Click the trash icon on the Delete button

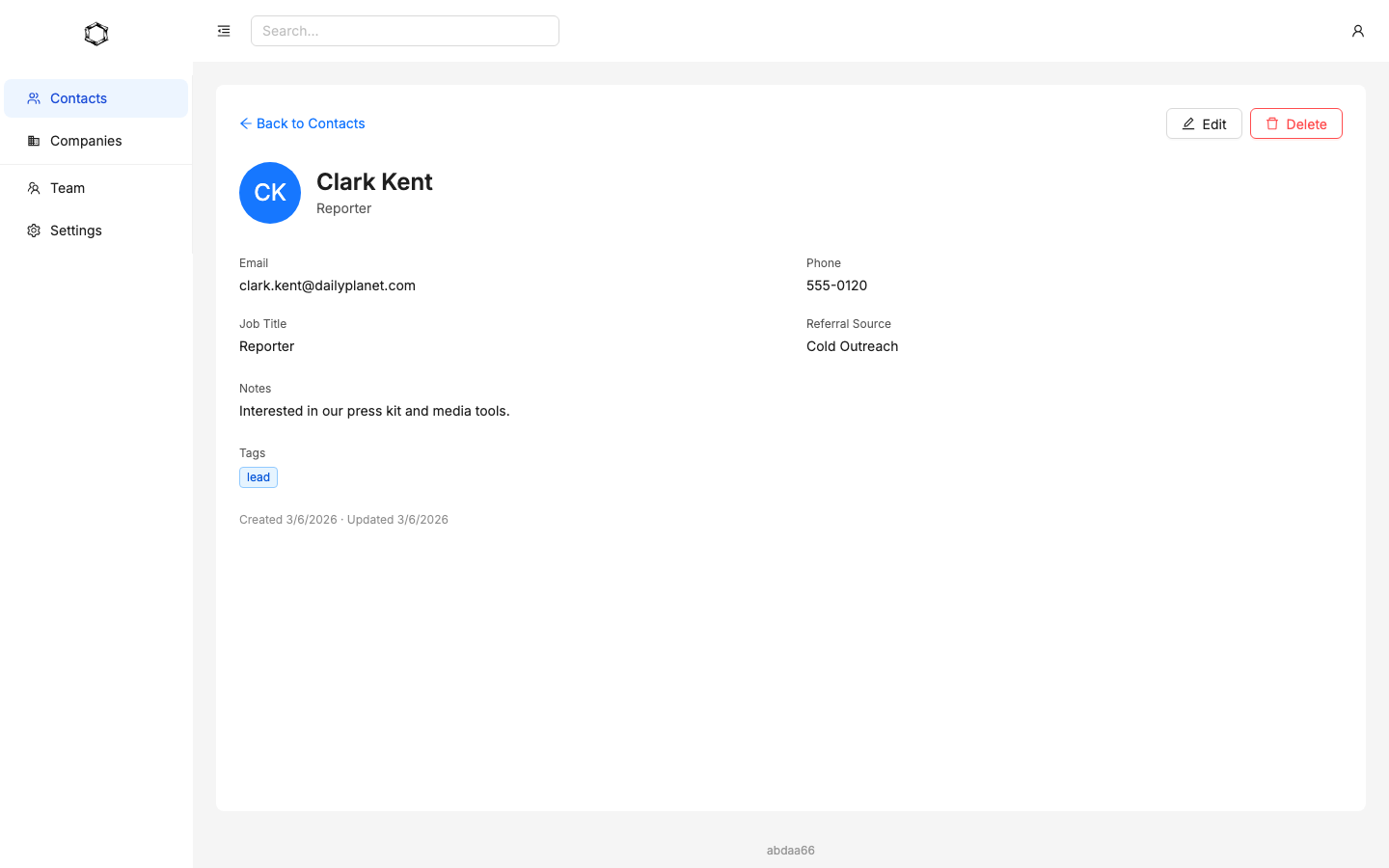pyautogui.click(x=1272, y=123)
